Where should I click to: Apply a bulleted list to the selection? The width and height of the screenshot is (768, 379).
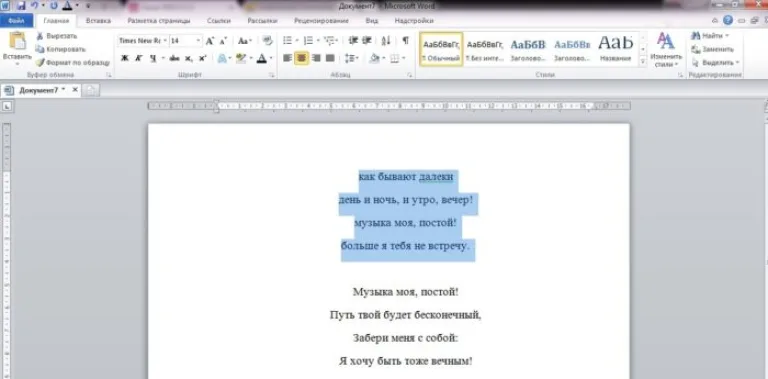click(x=288, y=41)
